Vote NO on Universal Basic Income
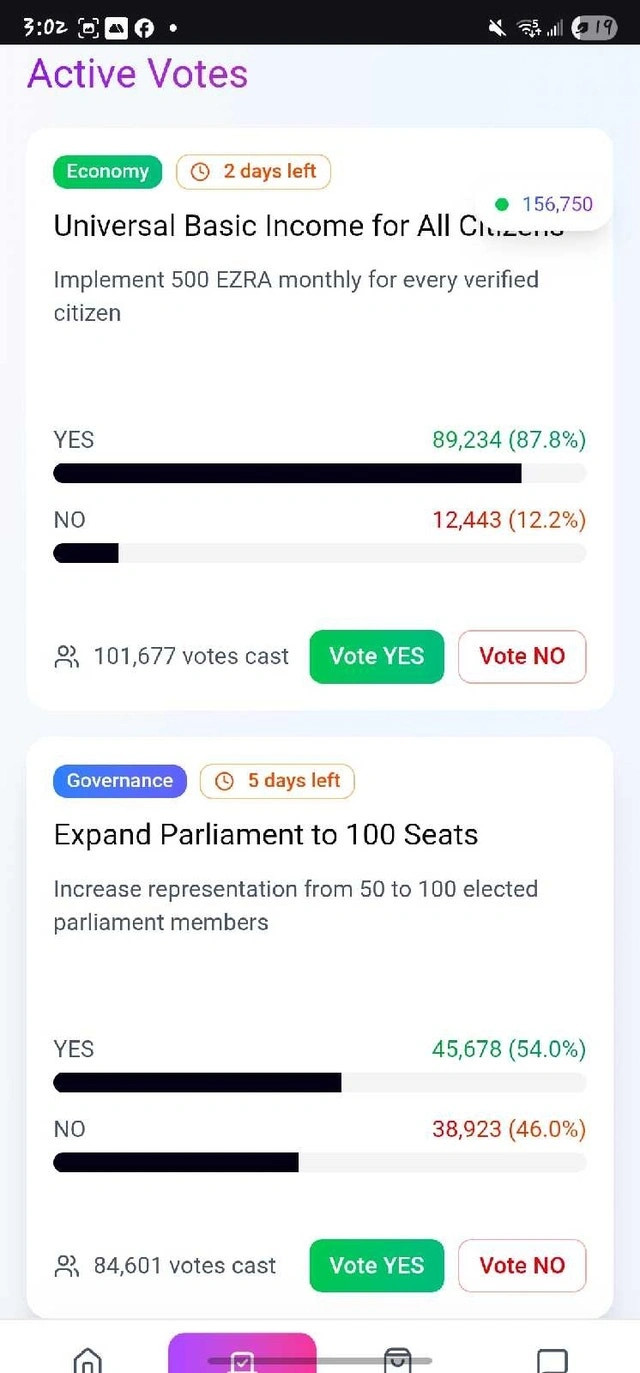The image size is (640, 1373). [x=521, y=657]
